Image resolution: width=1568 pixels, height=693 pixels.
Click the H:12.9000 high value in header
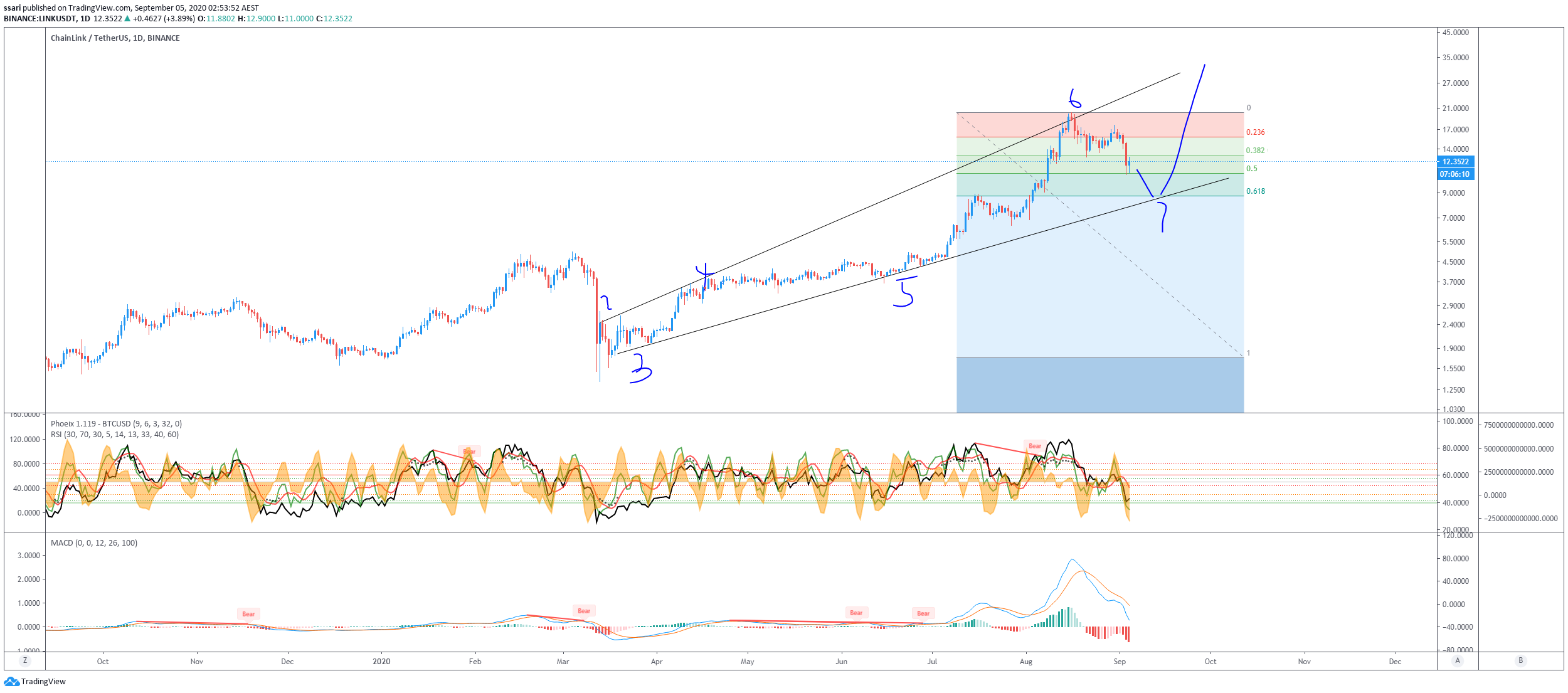[x=256, y=19]
